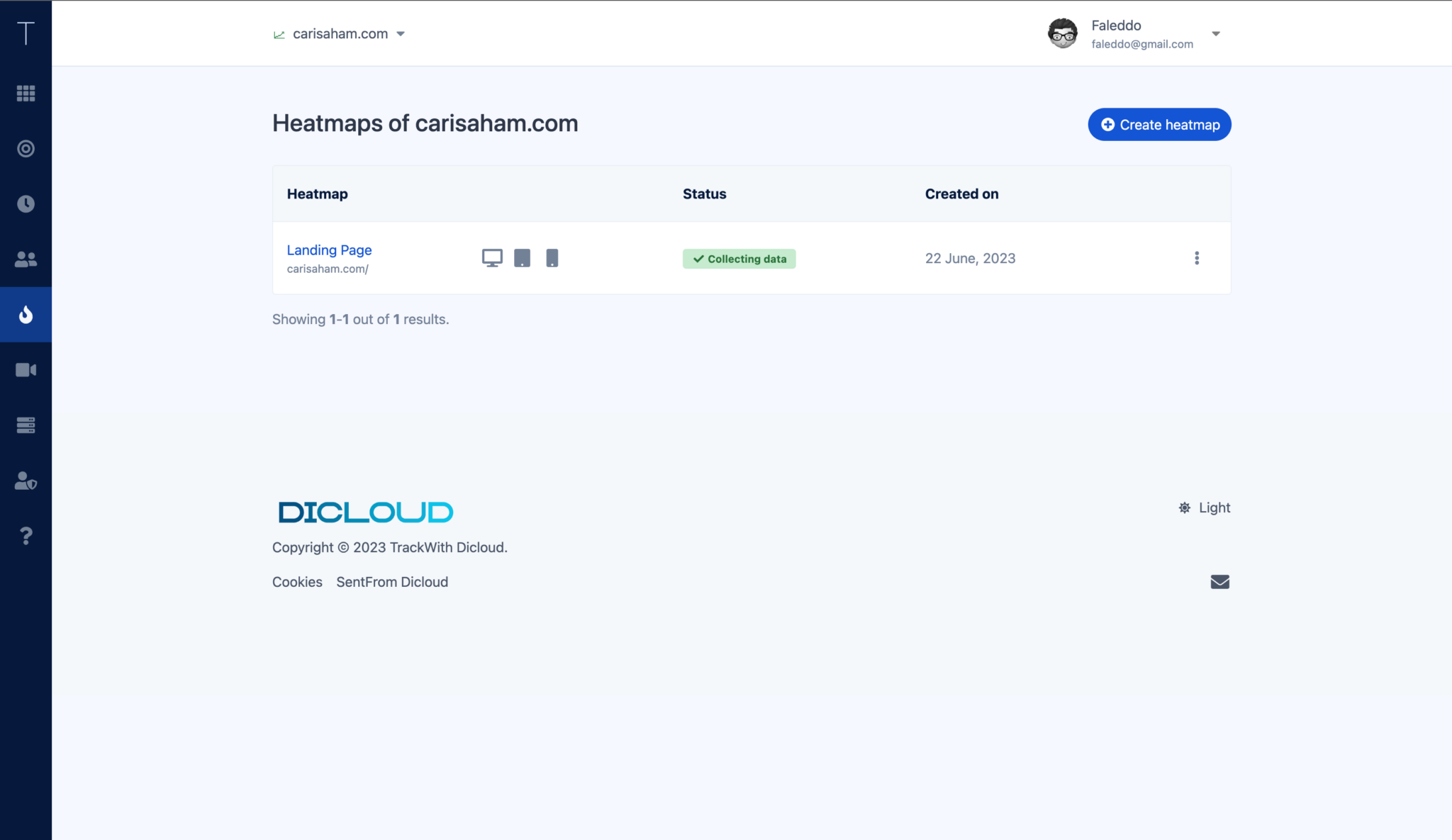View tablet heatmap for Landing Page
This screenshot has width=1452, height=840.
coord(522,258)
